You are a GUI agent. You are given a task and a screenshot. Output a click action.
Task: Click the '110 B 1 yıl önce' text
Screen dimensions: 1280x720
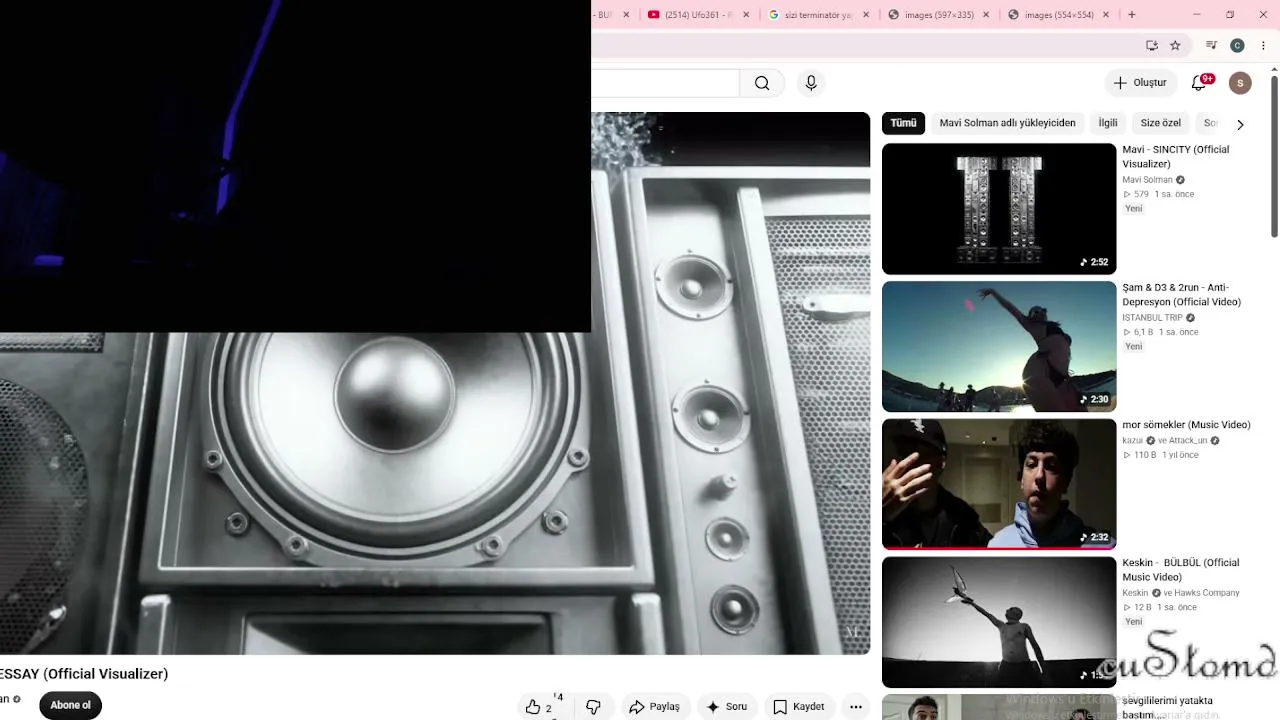(x=1166, y=455)
